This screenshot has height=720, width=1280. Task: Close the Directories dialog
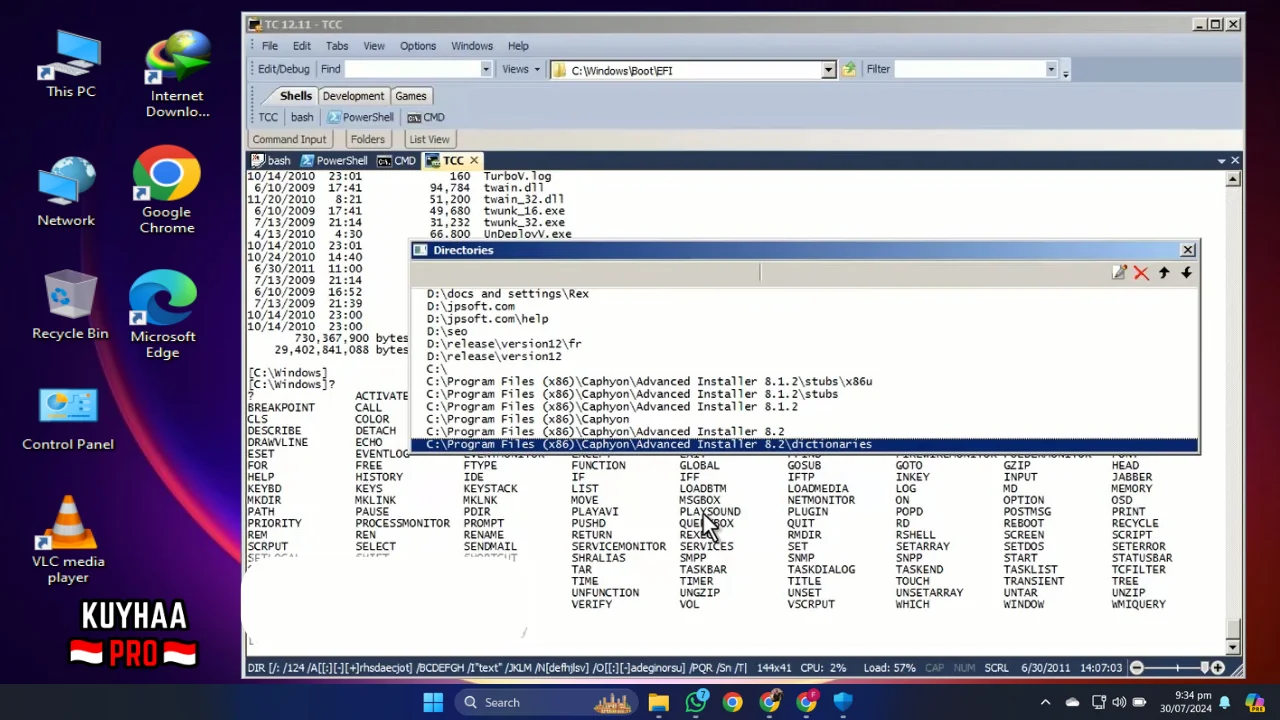point(1187,250)
